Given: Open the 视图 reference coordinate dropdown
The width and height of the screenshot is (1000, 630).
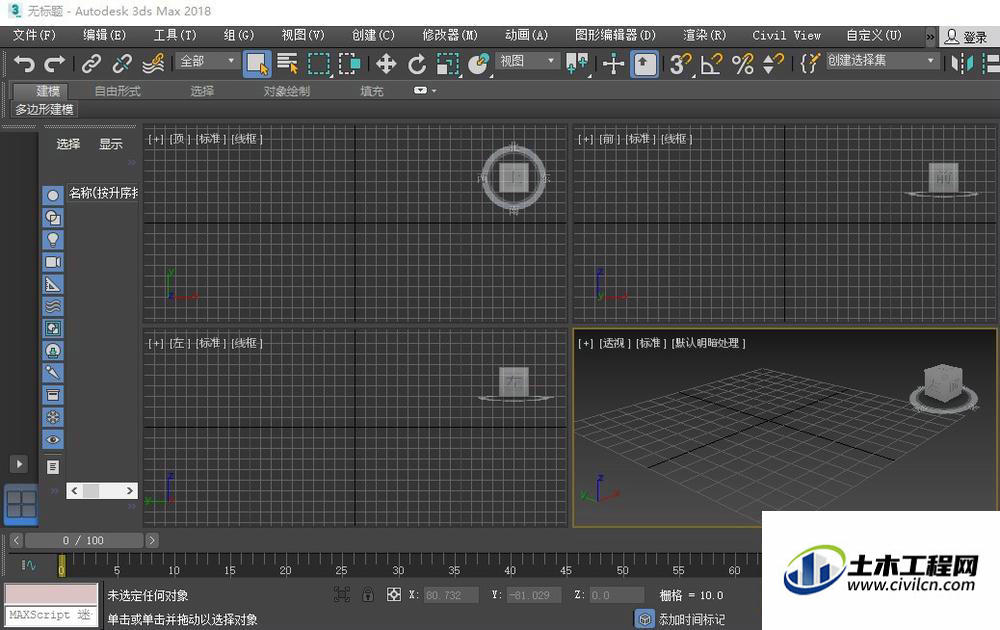Looking at the screenshot, I should click(x=527, y=61).
